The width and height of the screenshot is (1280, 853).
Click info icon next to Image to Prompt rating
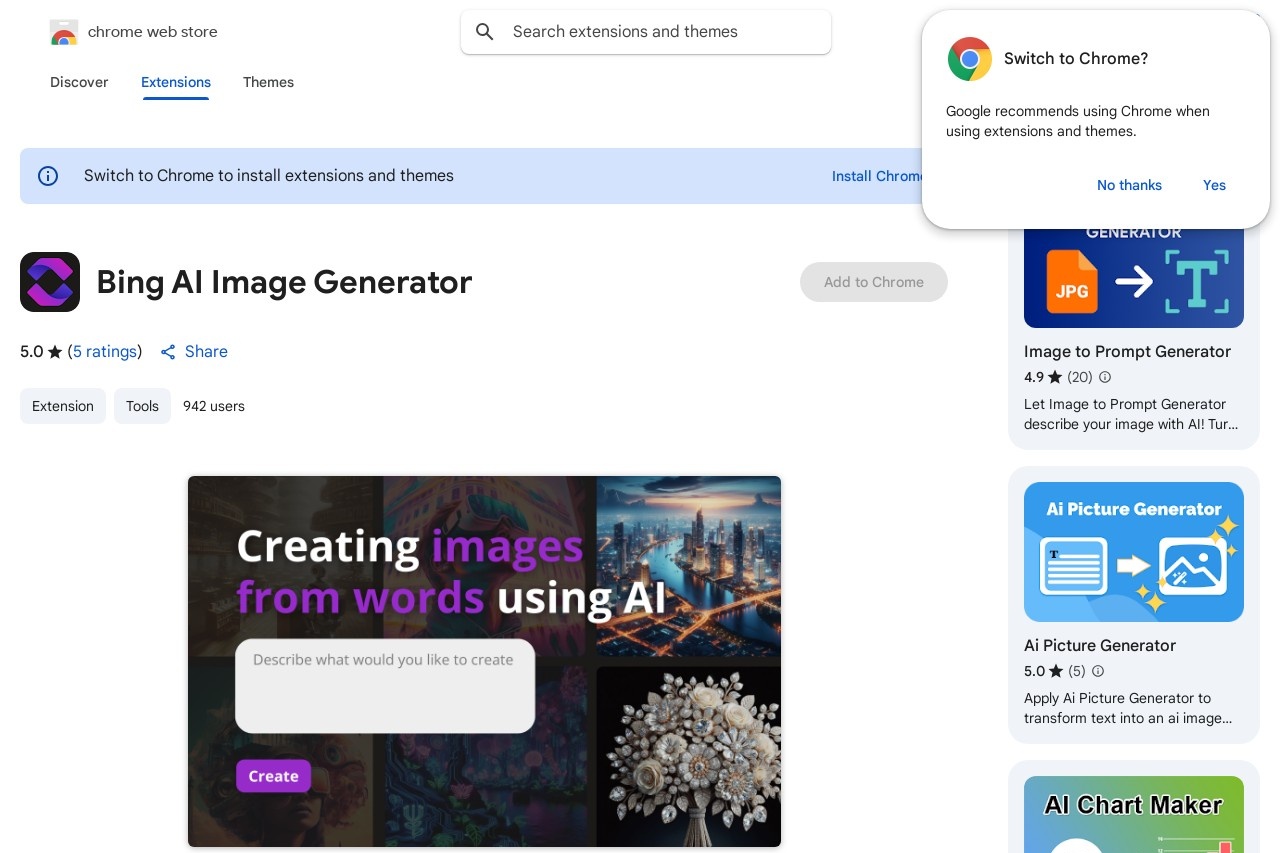point(1105,377)
